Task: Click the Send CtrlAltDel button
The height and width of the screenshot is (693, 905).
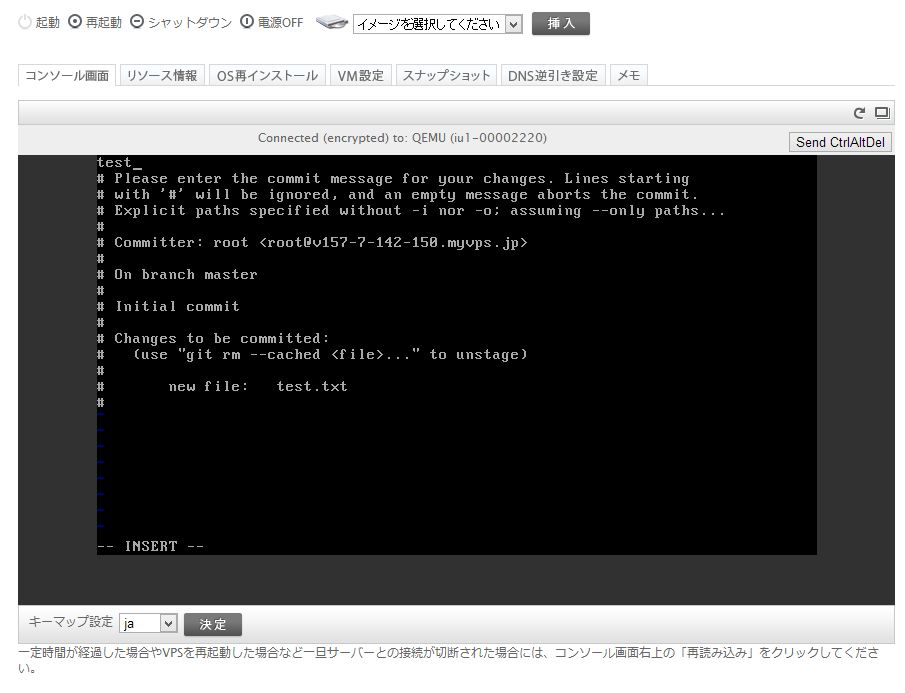Action: tap(840, 142)
